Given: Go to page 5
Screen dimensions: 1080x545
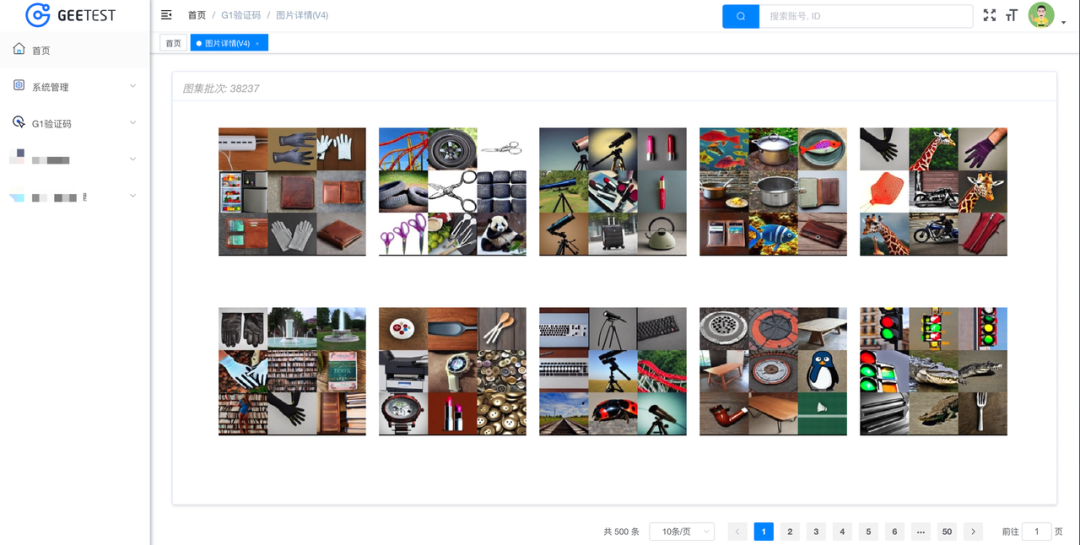Looking at the screenshot, I should point(869,531).
